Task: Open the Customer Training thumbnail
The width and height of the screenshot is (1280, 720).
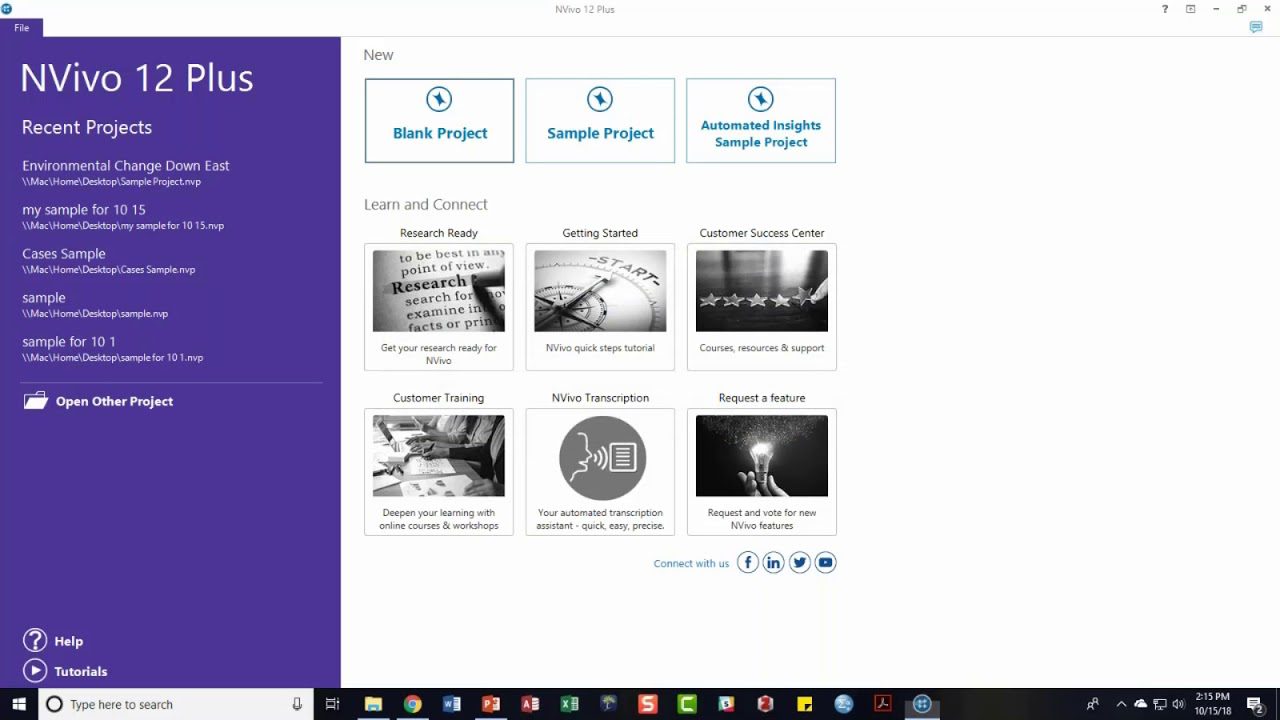Action: (x=439, y=456)
